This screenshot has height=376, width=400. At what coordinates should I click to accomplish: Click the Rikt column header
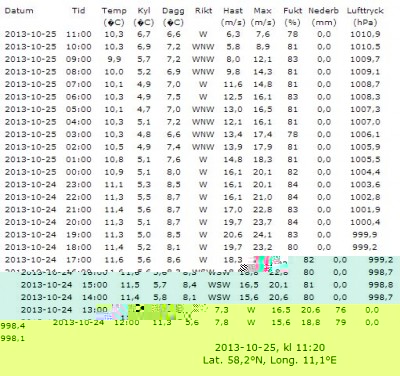203,11
